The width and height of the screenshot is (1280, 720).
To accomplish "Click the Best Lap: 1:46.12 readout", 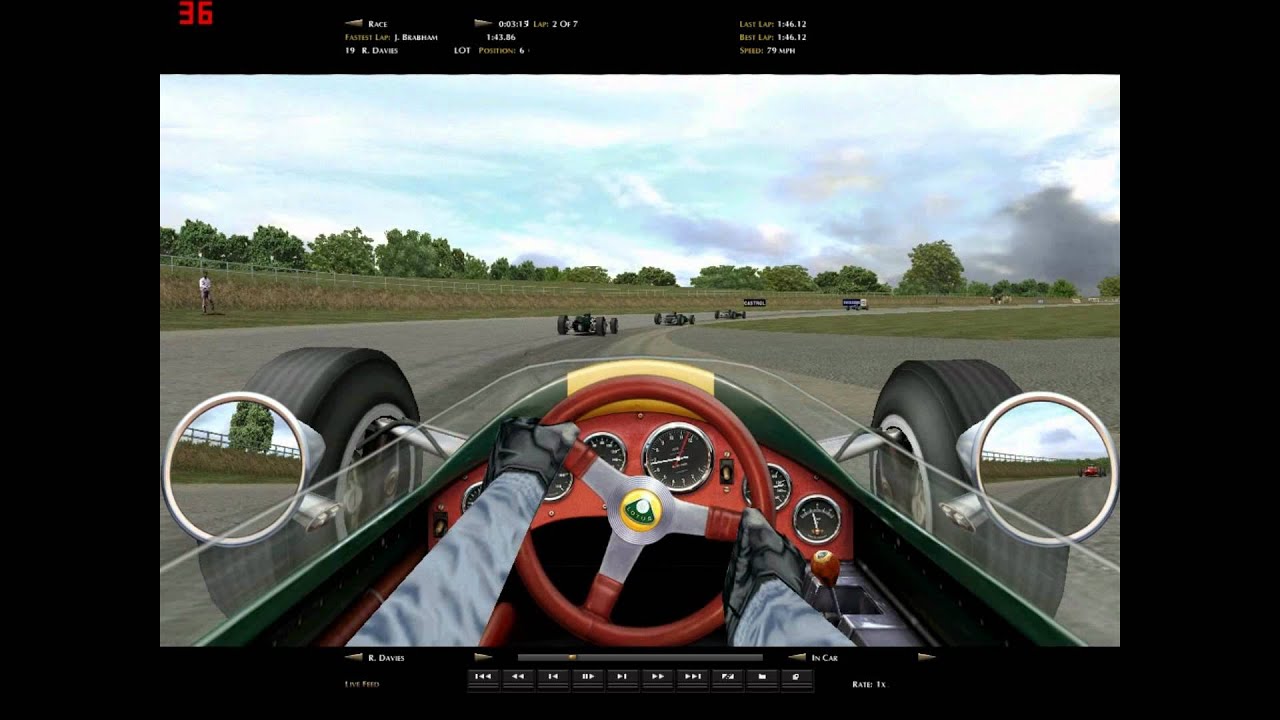I will click(x=773, y=37).
